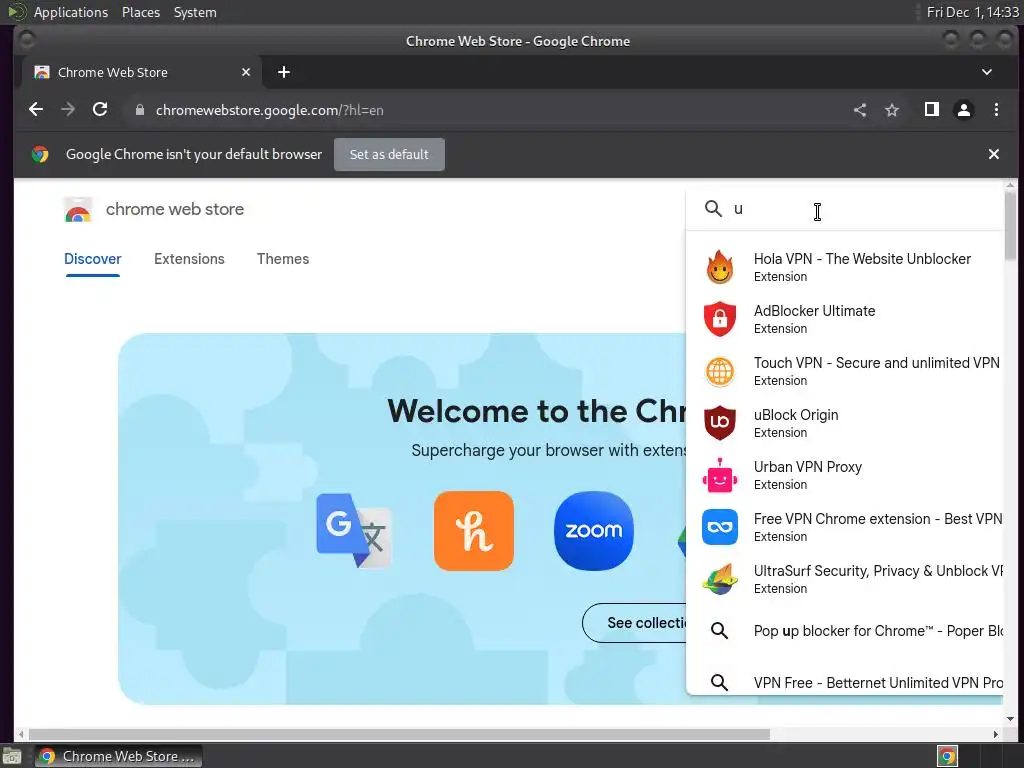Open Chrome's three-dot menu

[x=997, y=110]
